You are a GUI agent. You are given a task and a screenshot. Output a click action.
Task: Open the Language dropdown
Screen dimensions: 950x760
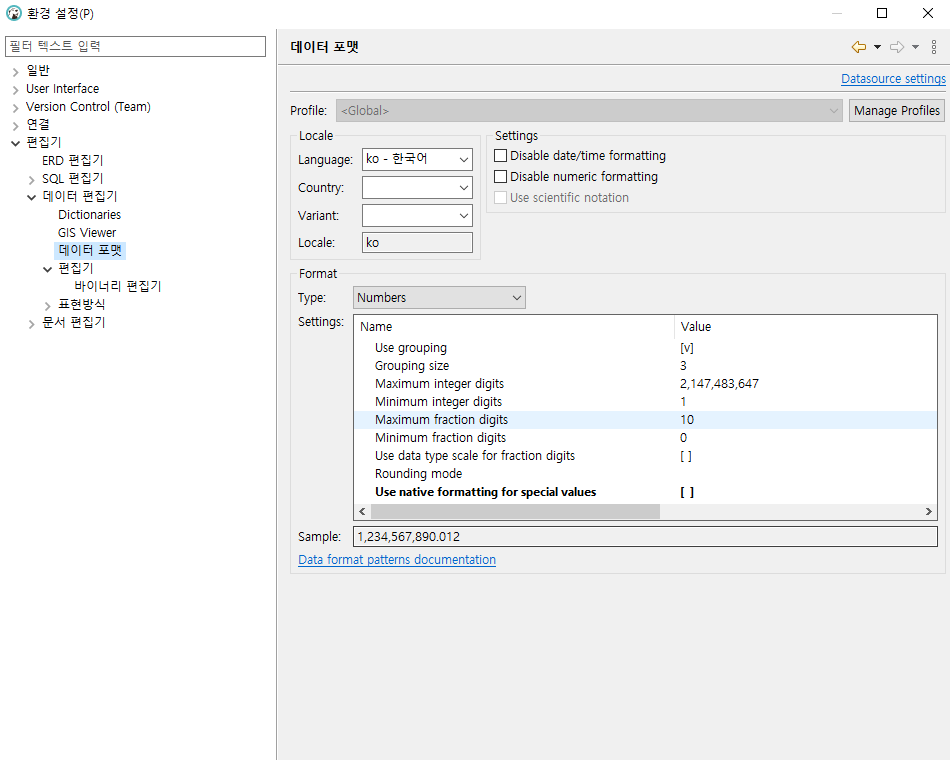coord(417,159)
